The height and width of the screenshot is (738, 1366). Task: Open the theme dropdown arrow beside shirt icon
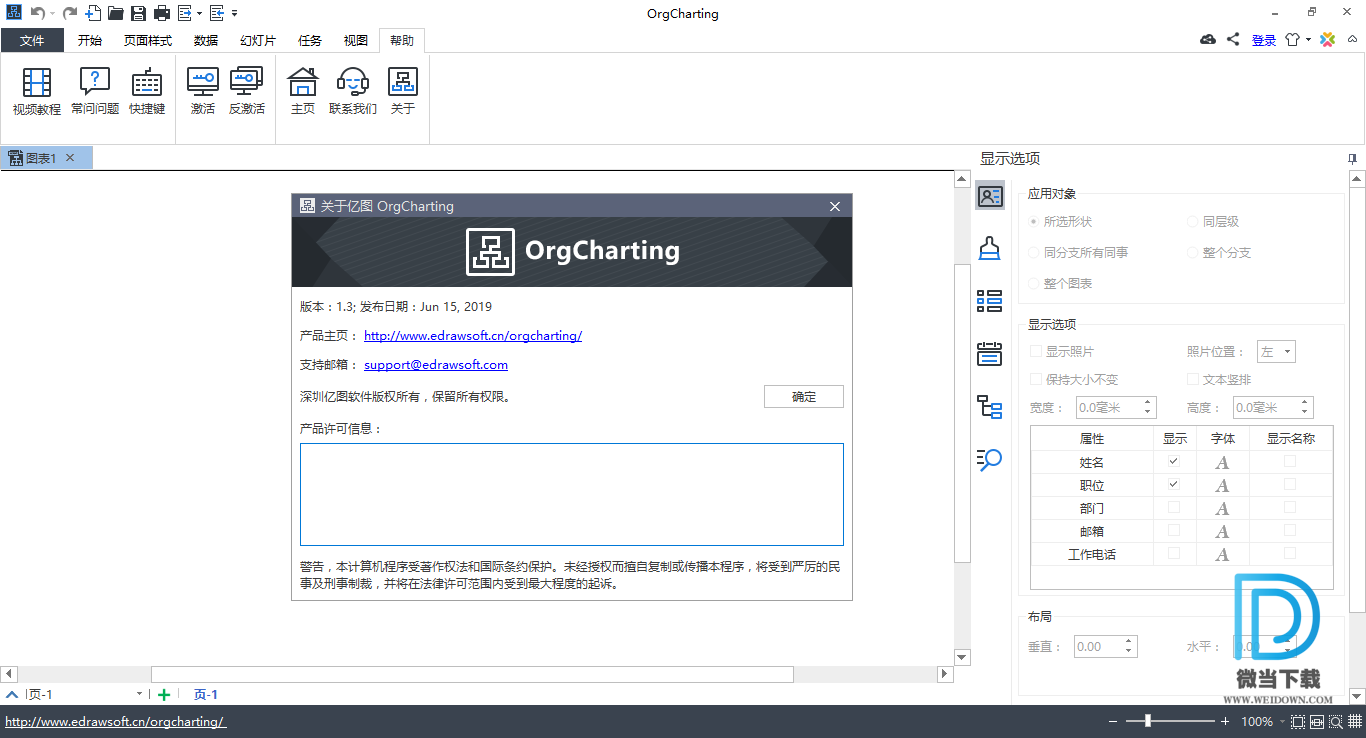pyautogui.click(x=1309, y=40)
